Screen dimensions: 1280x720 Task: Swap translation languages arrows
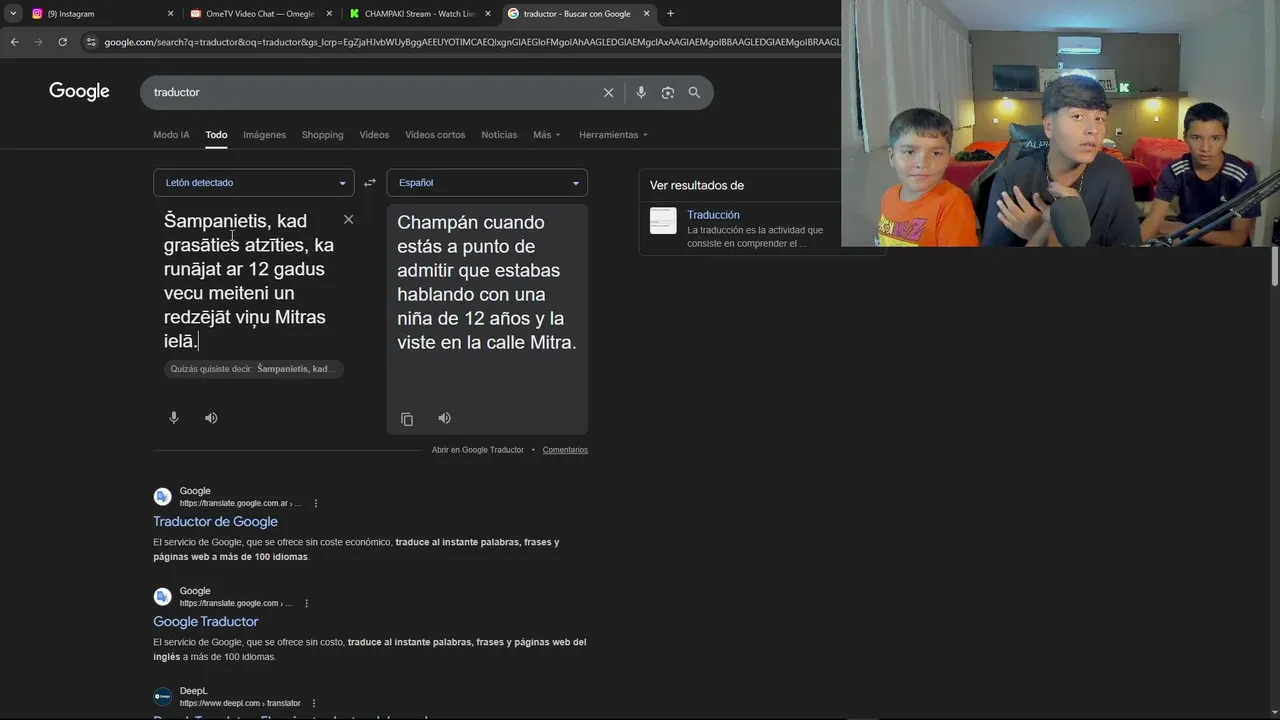[x=370, y=183]
